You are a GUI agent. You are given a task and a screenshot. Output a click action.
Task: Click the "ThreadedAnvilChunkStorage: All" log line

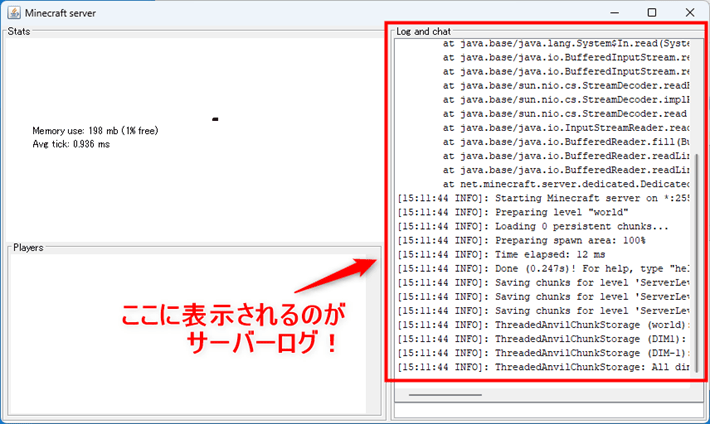pyautogui.click(x=543, y=367)
